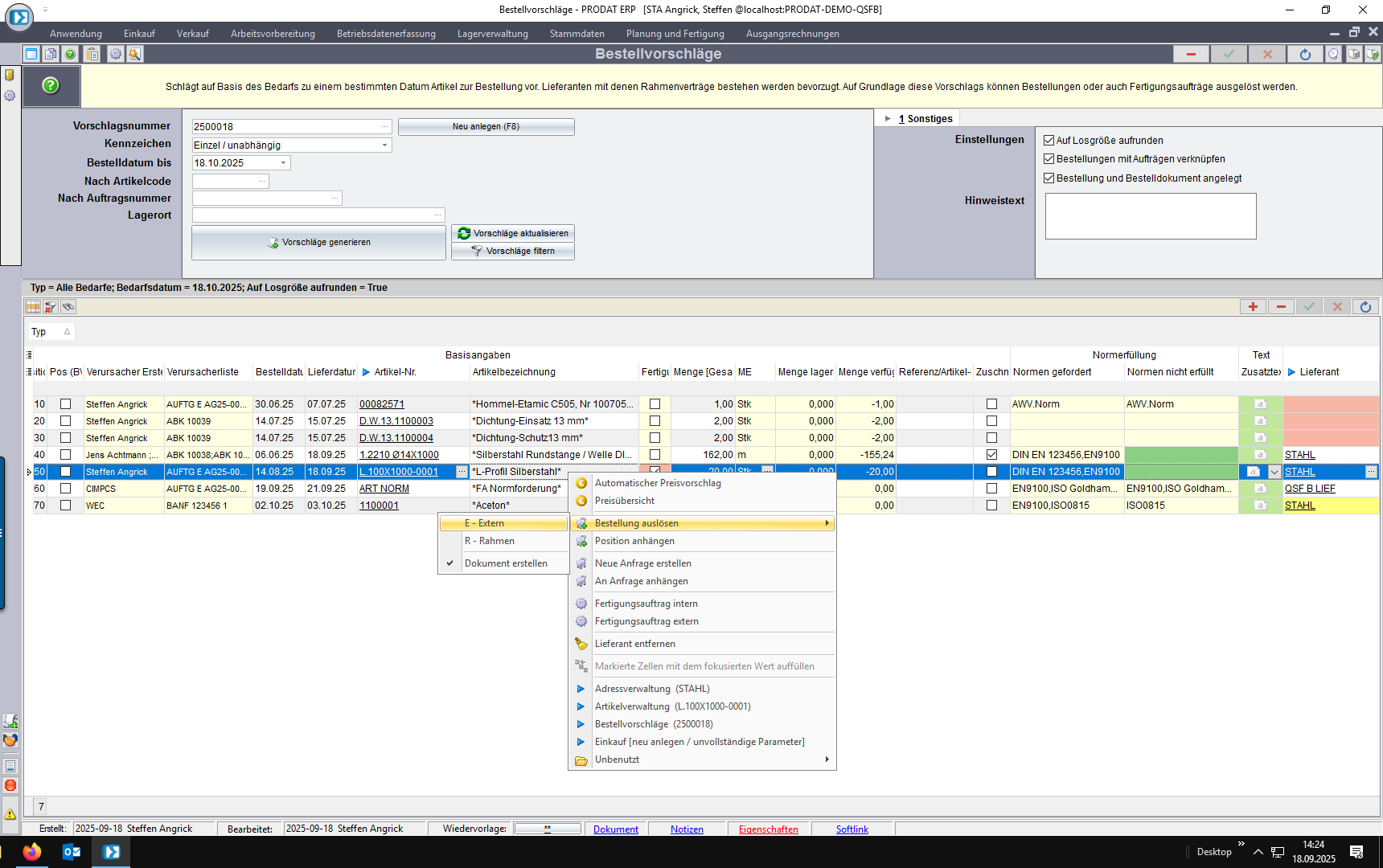
Task: Open Outlook from the taskbar
Action: (x=72, y=852)
